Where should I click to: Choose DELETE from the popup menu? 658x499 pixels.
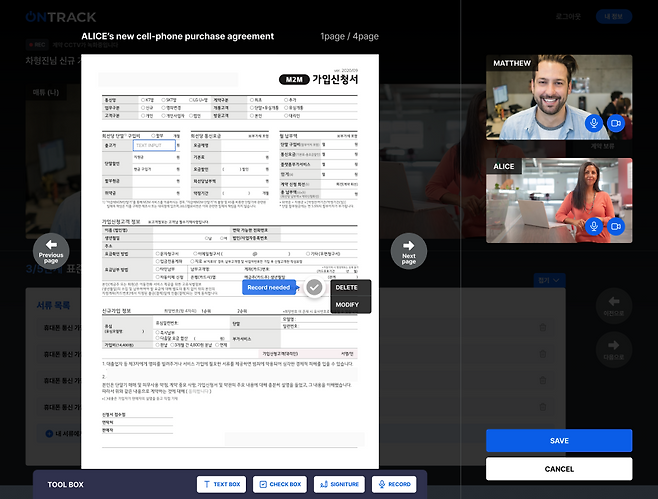click(x=347, y=287)
